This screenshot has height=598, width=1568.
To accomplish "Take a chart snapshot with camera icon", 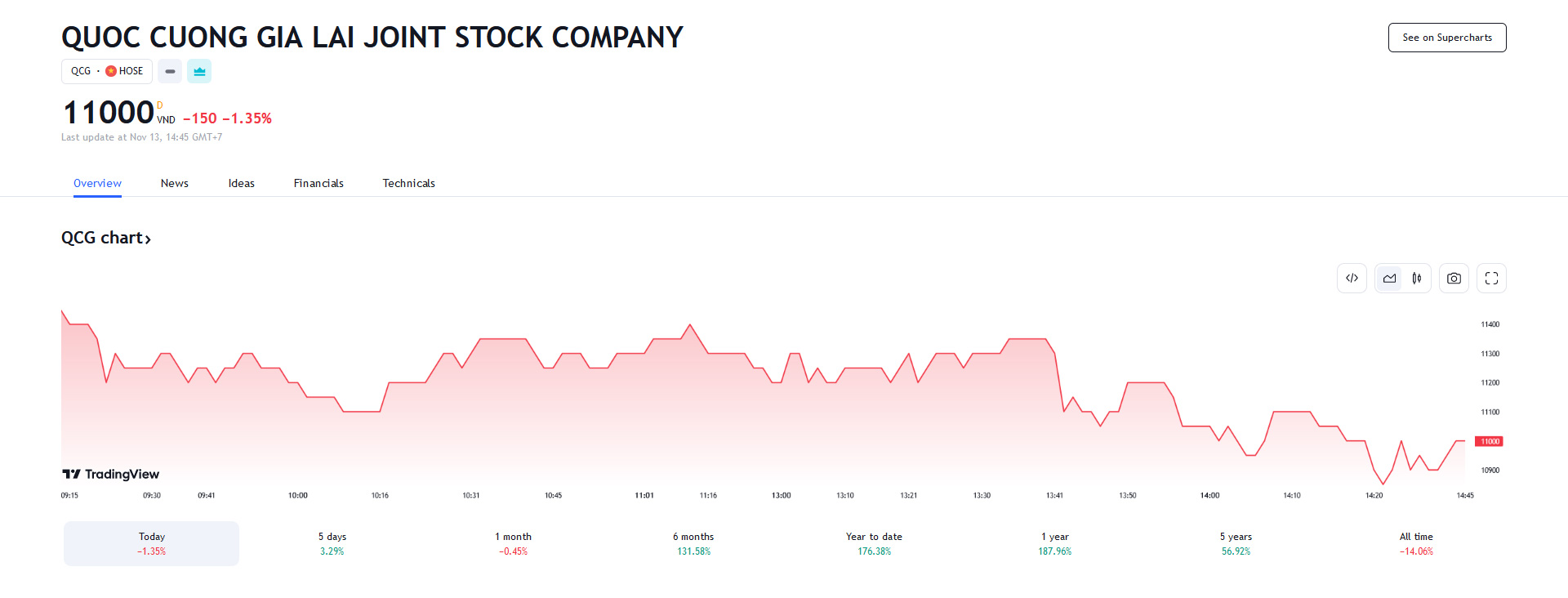I will point(1454,279).
